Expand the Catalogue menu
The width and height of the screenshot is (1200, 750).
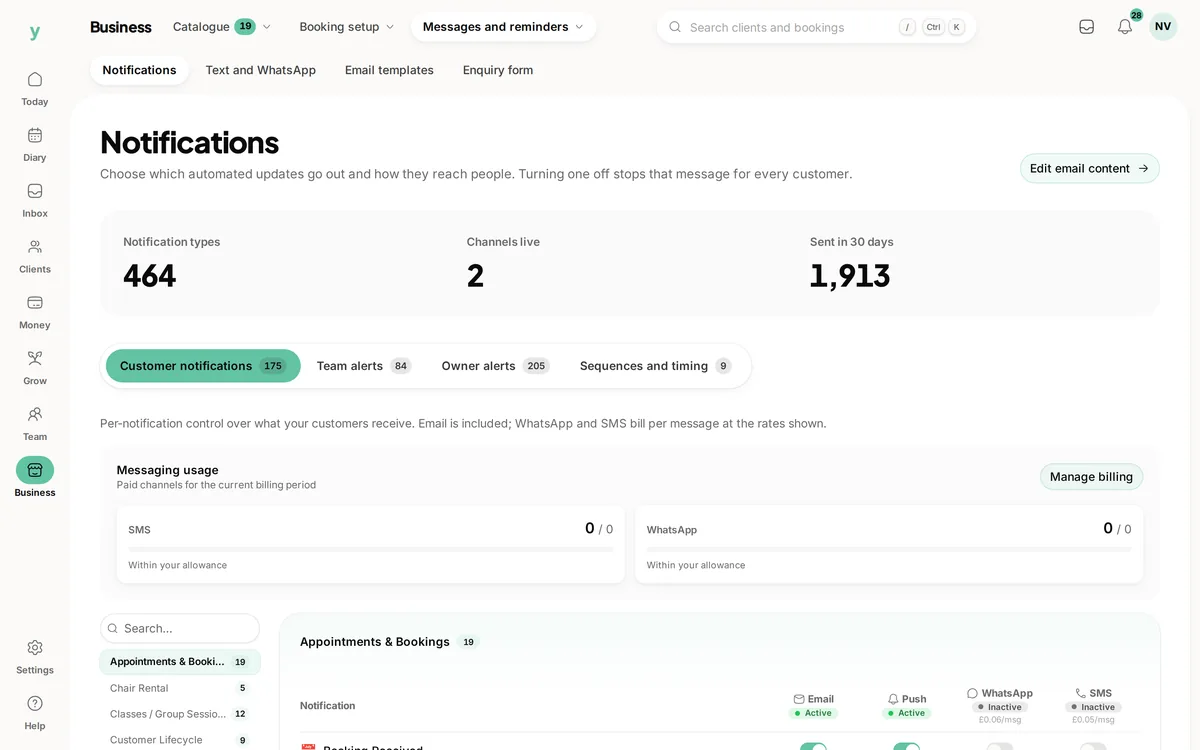point(222,27)
